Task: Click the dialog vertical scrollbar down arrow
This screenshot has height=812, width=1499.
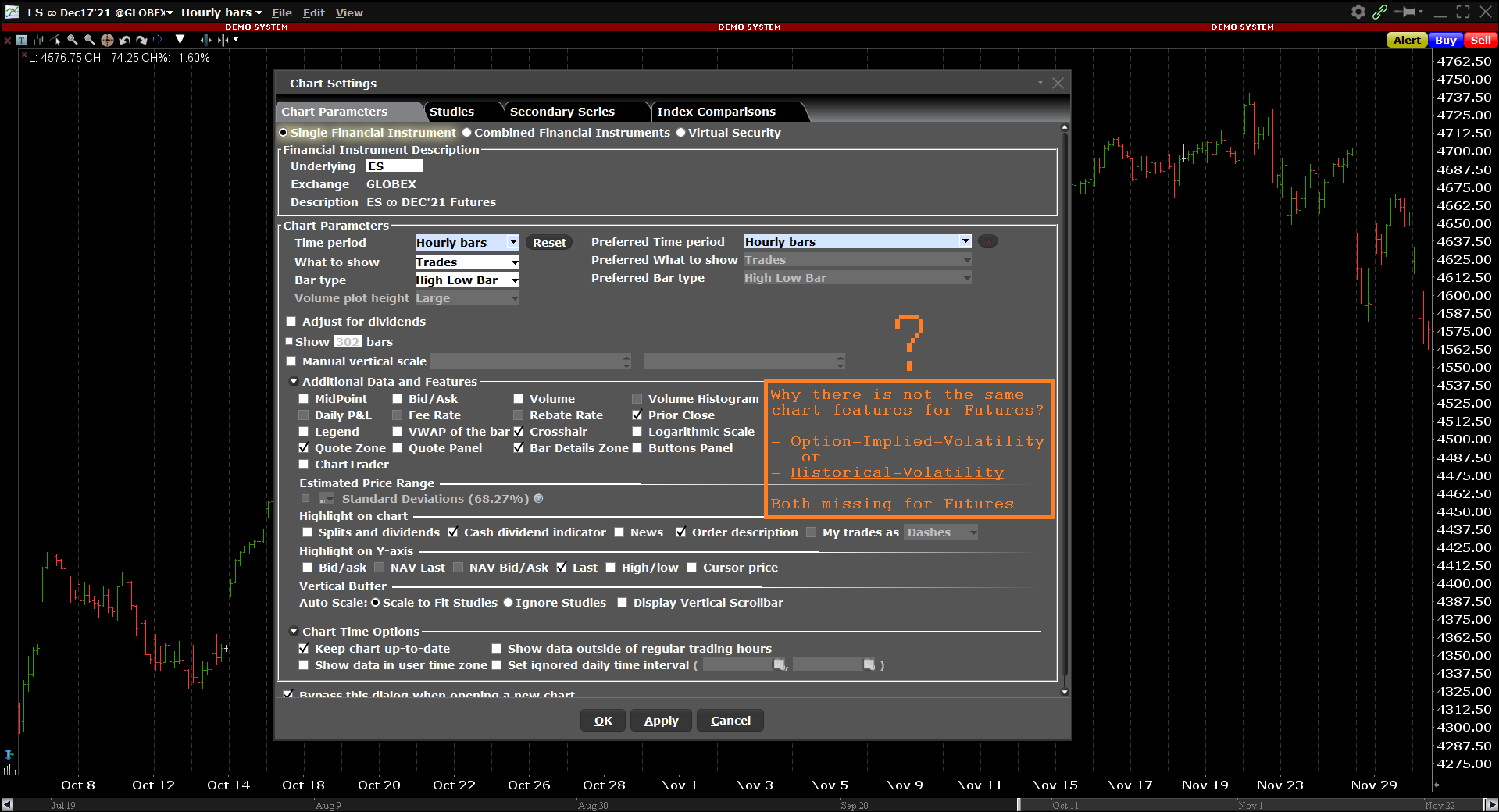Action: [x=1064, y=692]
